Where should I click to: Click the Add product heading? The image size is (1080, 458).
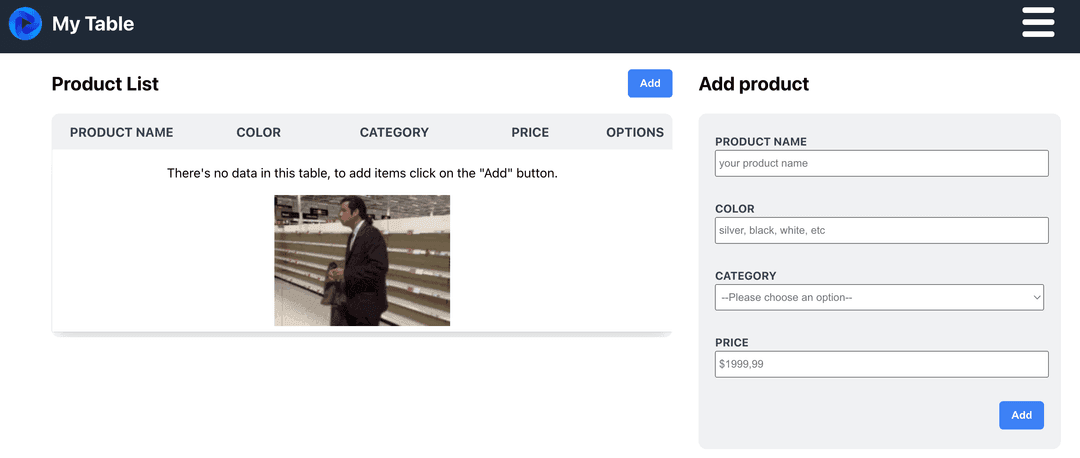(x=754, y=84)
